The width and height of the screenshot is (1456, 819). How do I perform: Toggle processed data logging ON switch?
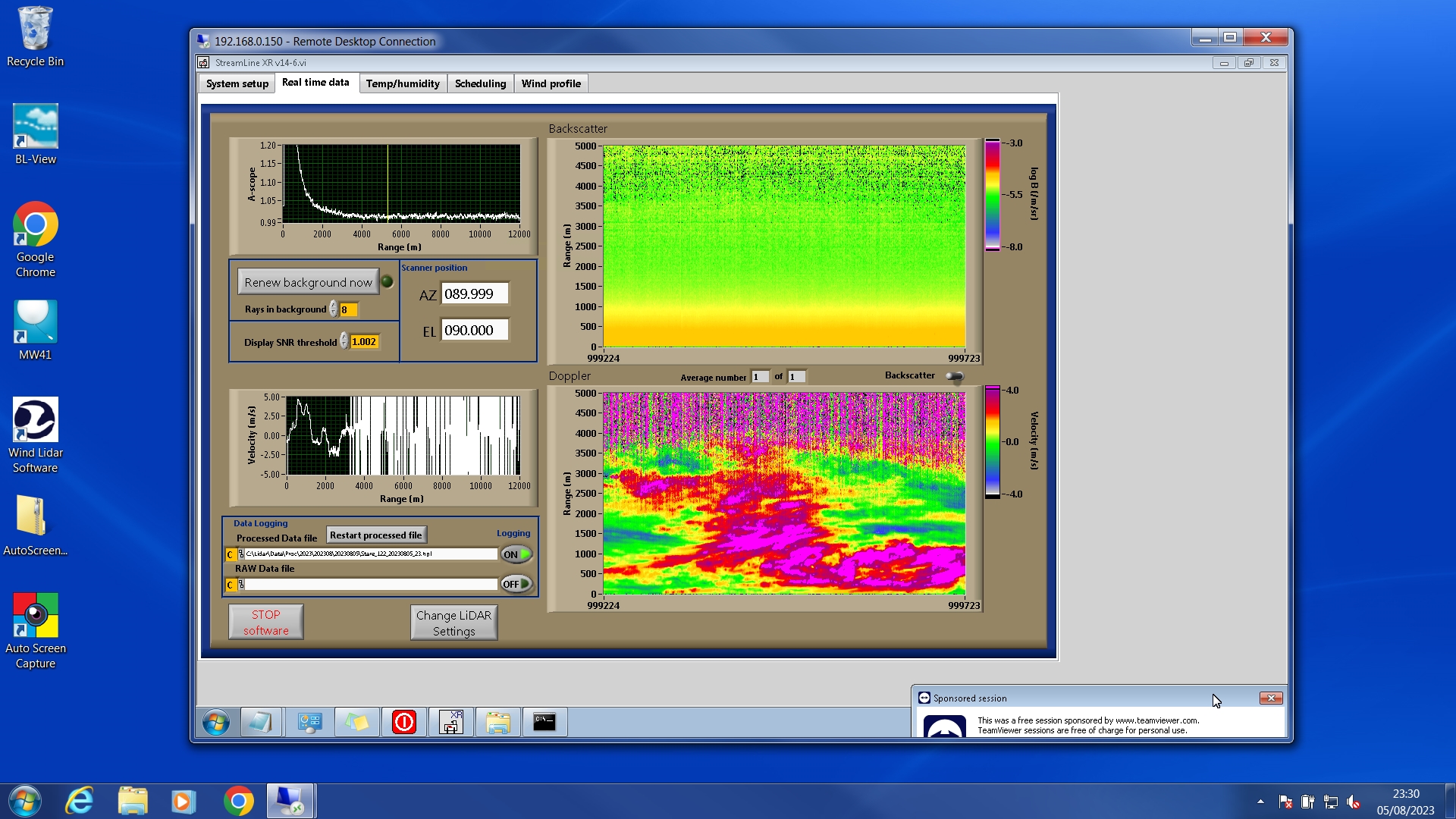[x=516, y=554]
